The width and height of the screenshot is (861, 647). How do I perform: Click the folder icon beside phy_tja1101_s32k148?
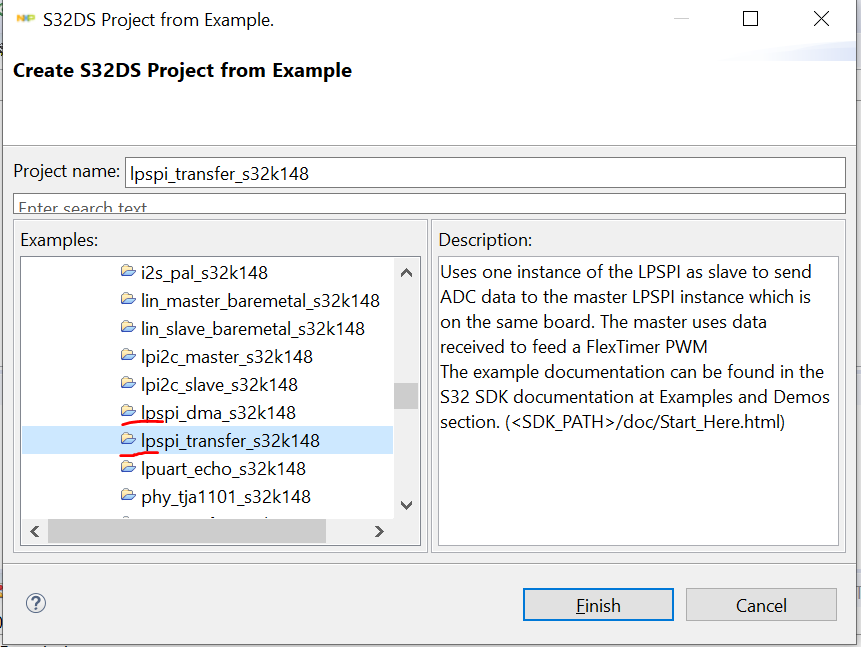pyautogui.click(x=129, y=496)
